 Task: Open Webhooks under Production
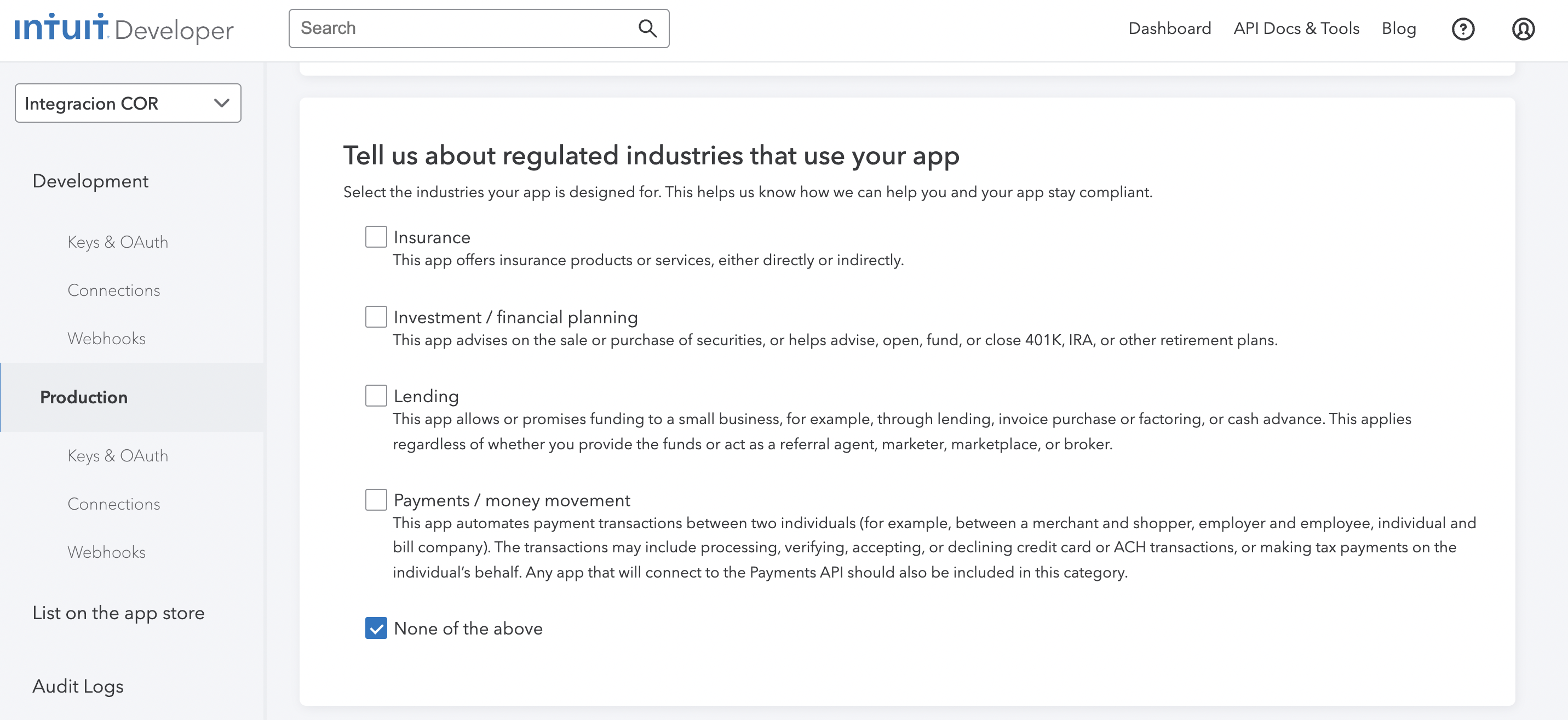point(106,552)
